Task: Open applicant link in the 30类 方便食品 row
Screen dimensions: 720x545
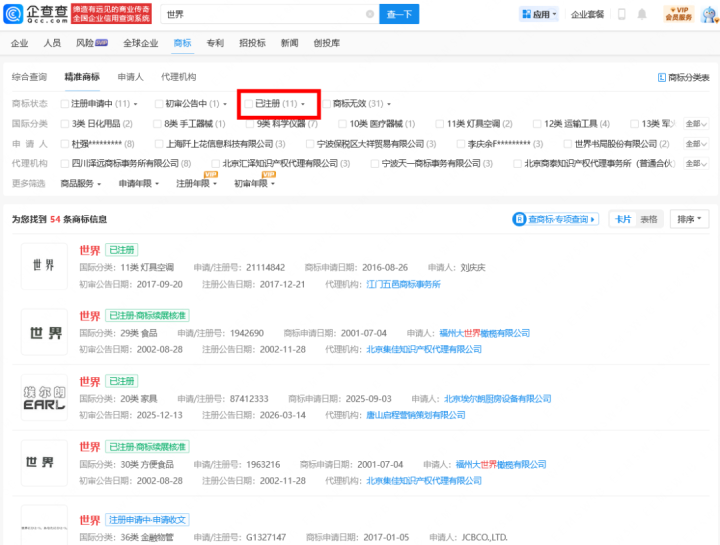Action: coord(501,465)
